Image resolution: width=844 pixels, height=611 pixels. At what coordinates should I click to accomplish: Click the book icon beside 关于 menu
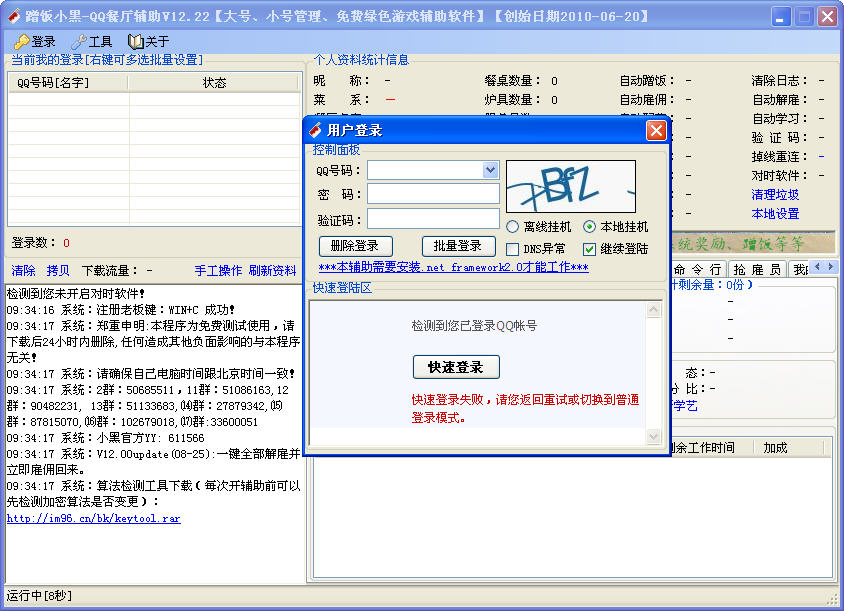tap(136, 42)
